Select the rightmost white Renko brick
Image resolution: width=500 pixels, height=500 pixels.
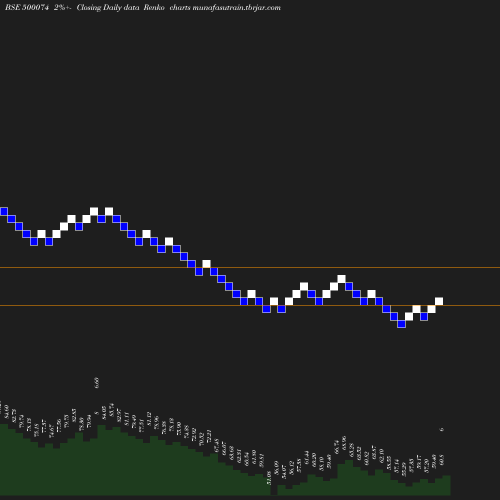pyautogui.click(x=439, y=301)
